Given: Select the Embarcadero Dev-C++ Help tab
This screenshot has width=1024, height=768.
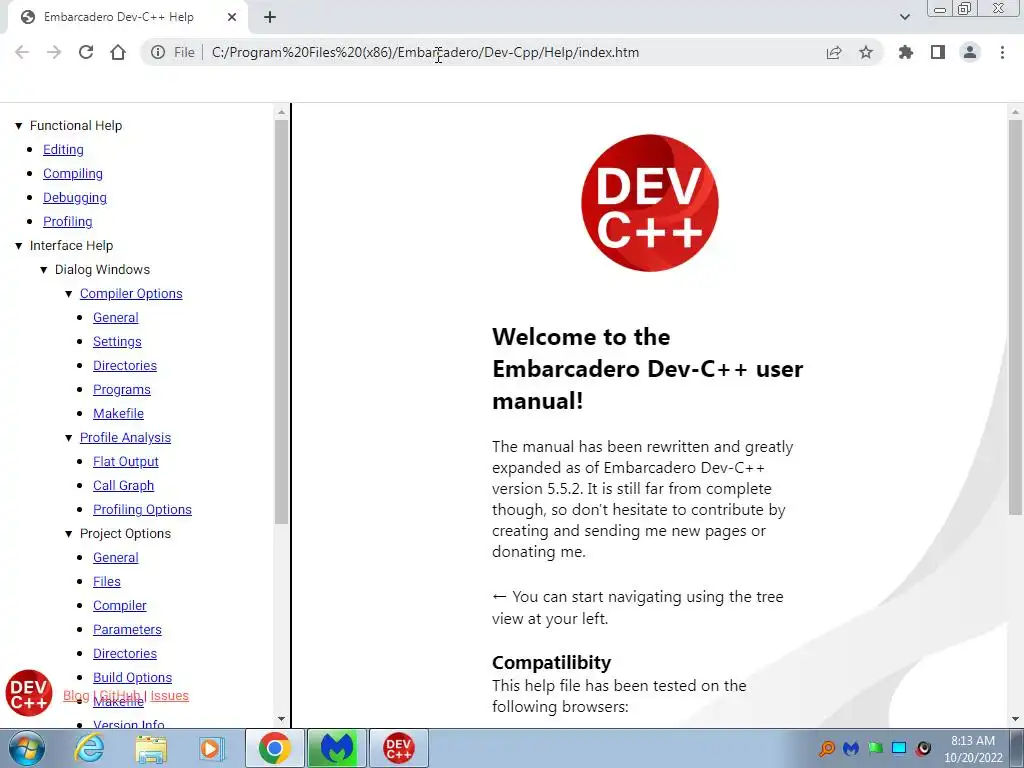Looking at the screenshot, I should pos(127,17).
